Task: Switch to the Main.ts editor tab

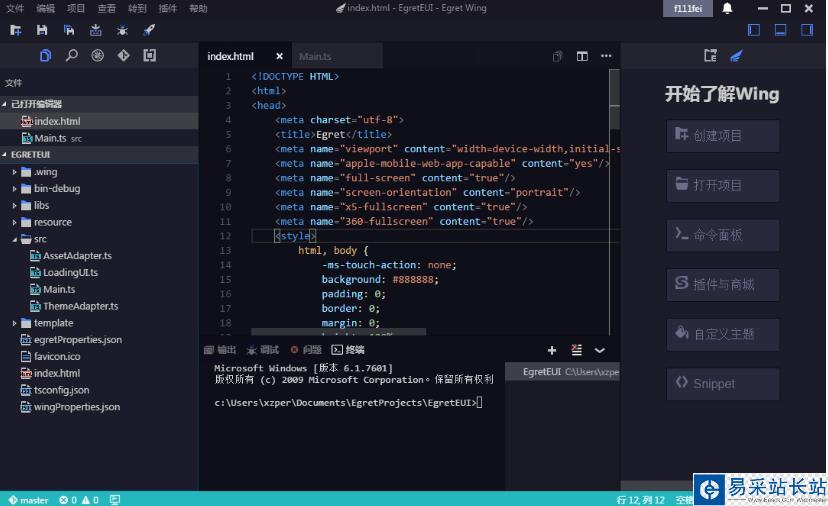Action: pos(337,56)
